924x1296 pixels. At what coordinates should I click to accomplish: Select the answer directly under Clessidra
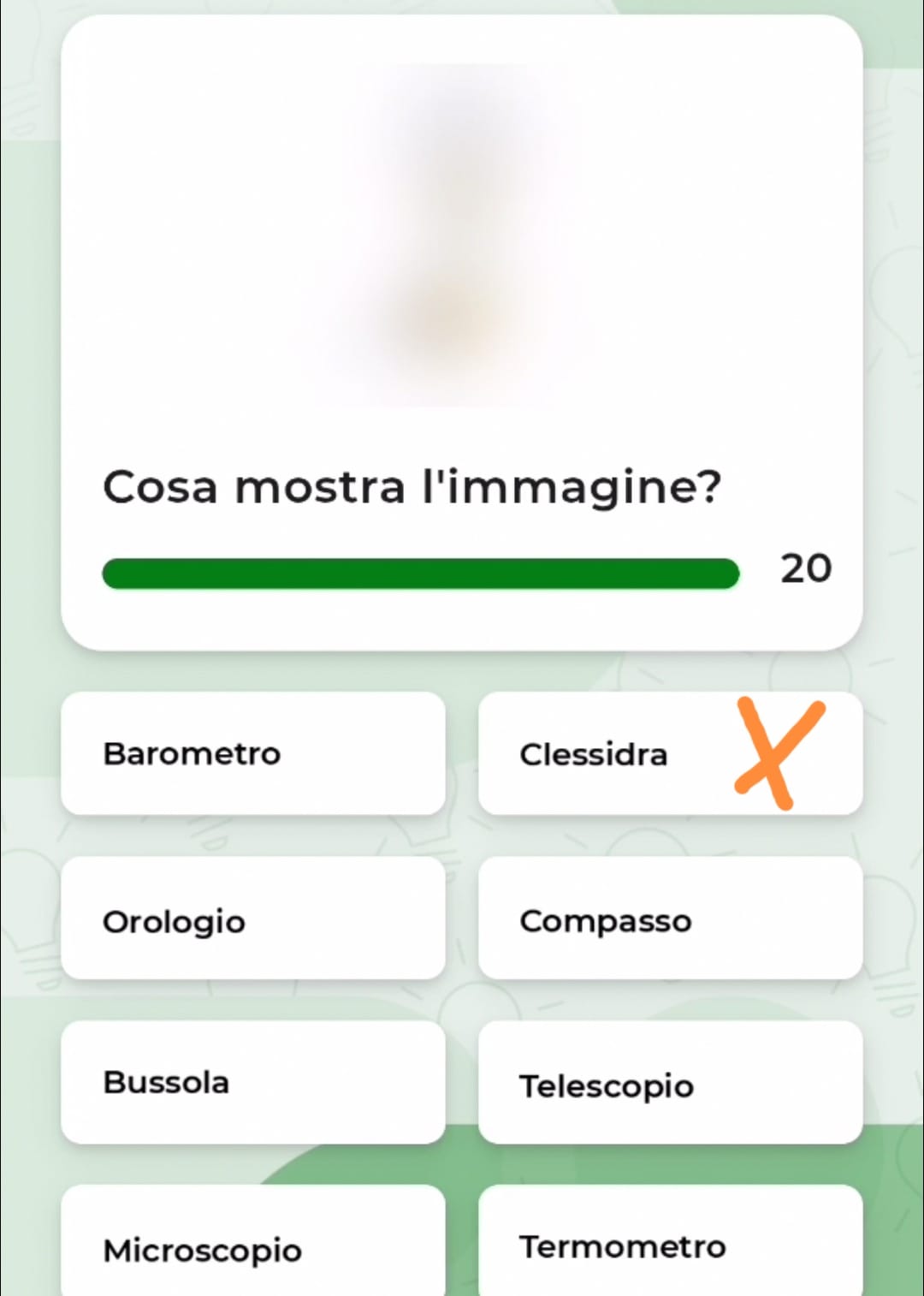pos(670,918)
